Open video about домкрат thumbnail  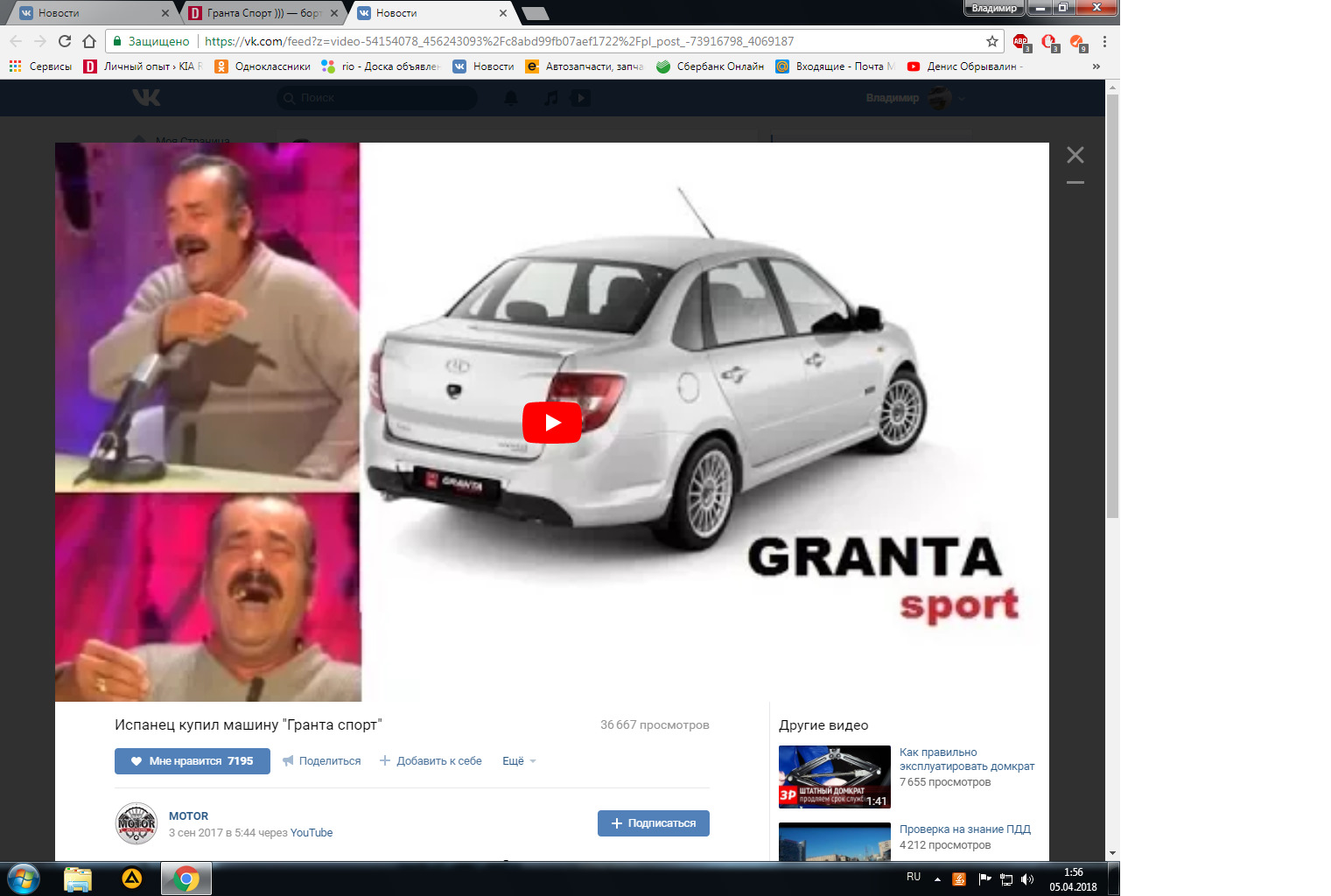835,777
